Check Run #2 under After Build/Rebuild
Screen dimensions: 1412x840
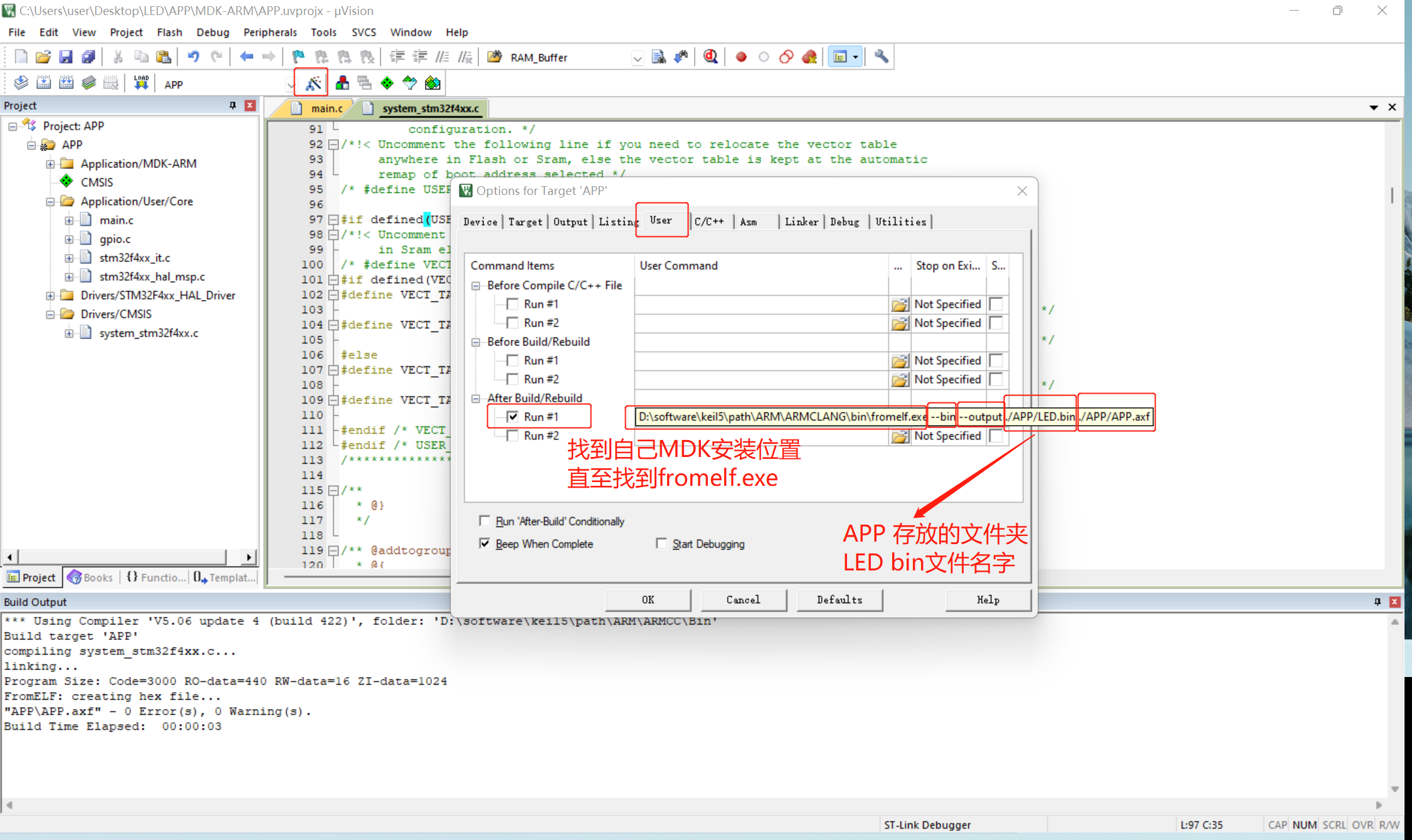pyautogui.click(x=513, y=435)
